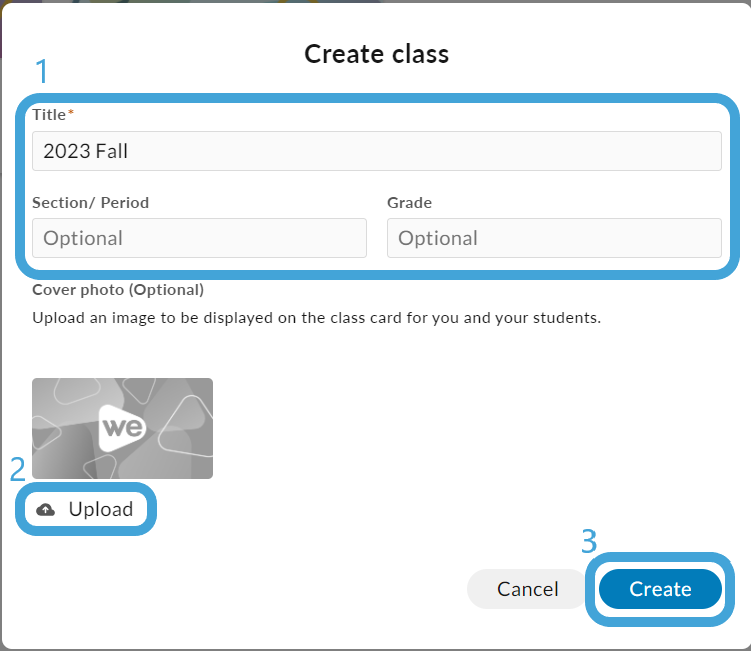This screenshot has height=651, width=751.
Task: Click the blue step number 2 annotation
Action: click(18, 469)
